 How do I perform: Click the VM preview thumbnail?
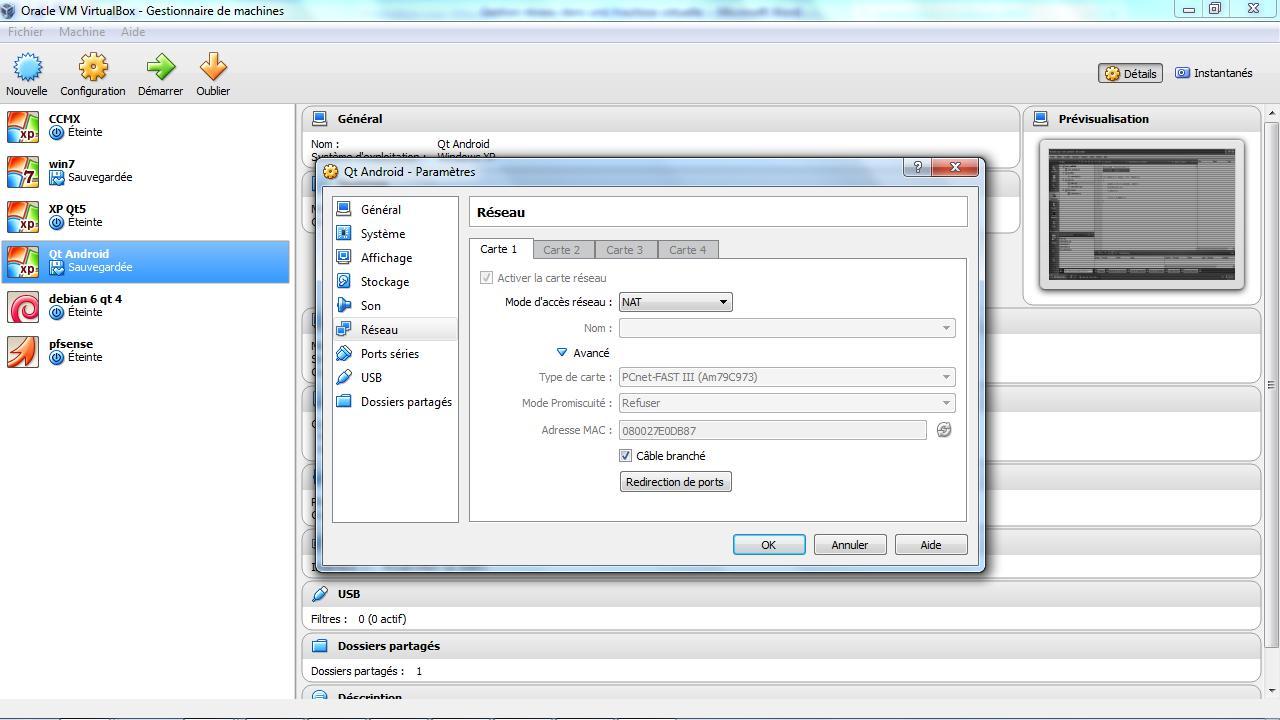1141,214
